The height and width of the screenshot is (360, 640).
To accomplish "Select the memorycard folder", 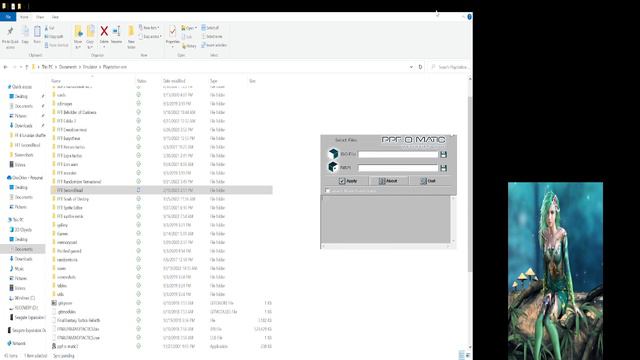I will [67, 242].
